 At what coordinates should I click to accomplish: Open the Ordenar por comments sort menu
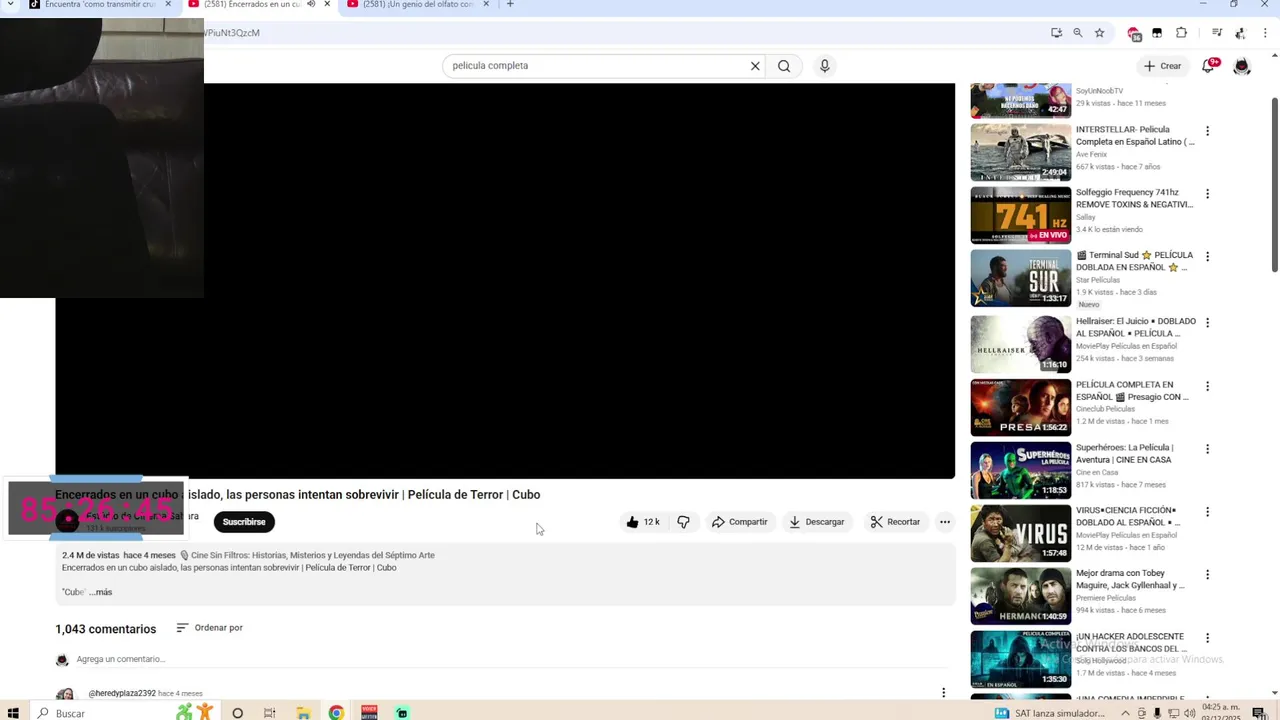210,628
